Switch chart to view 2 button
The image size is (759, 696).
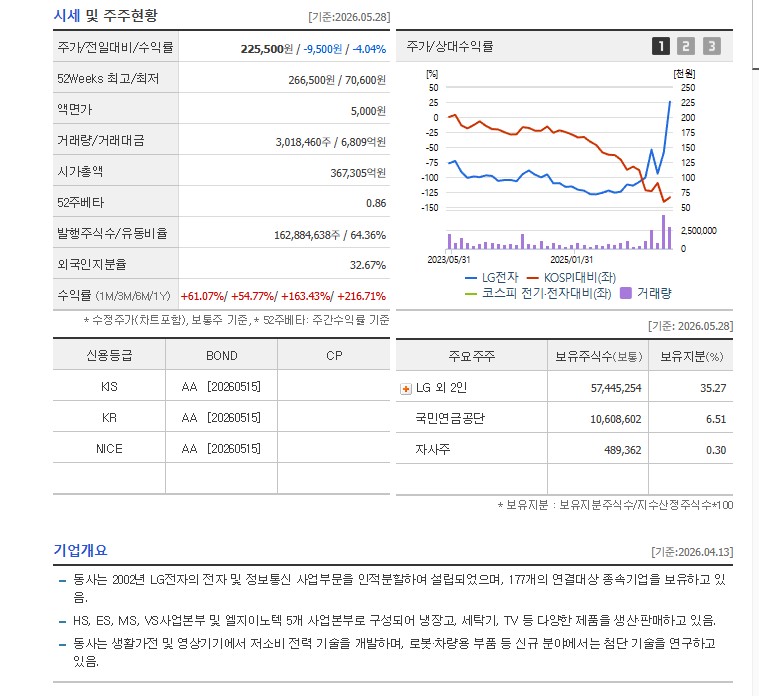point(685,46)
